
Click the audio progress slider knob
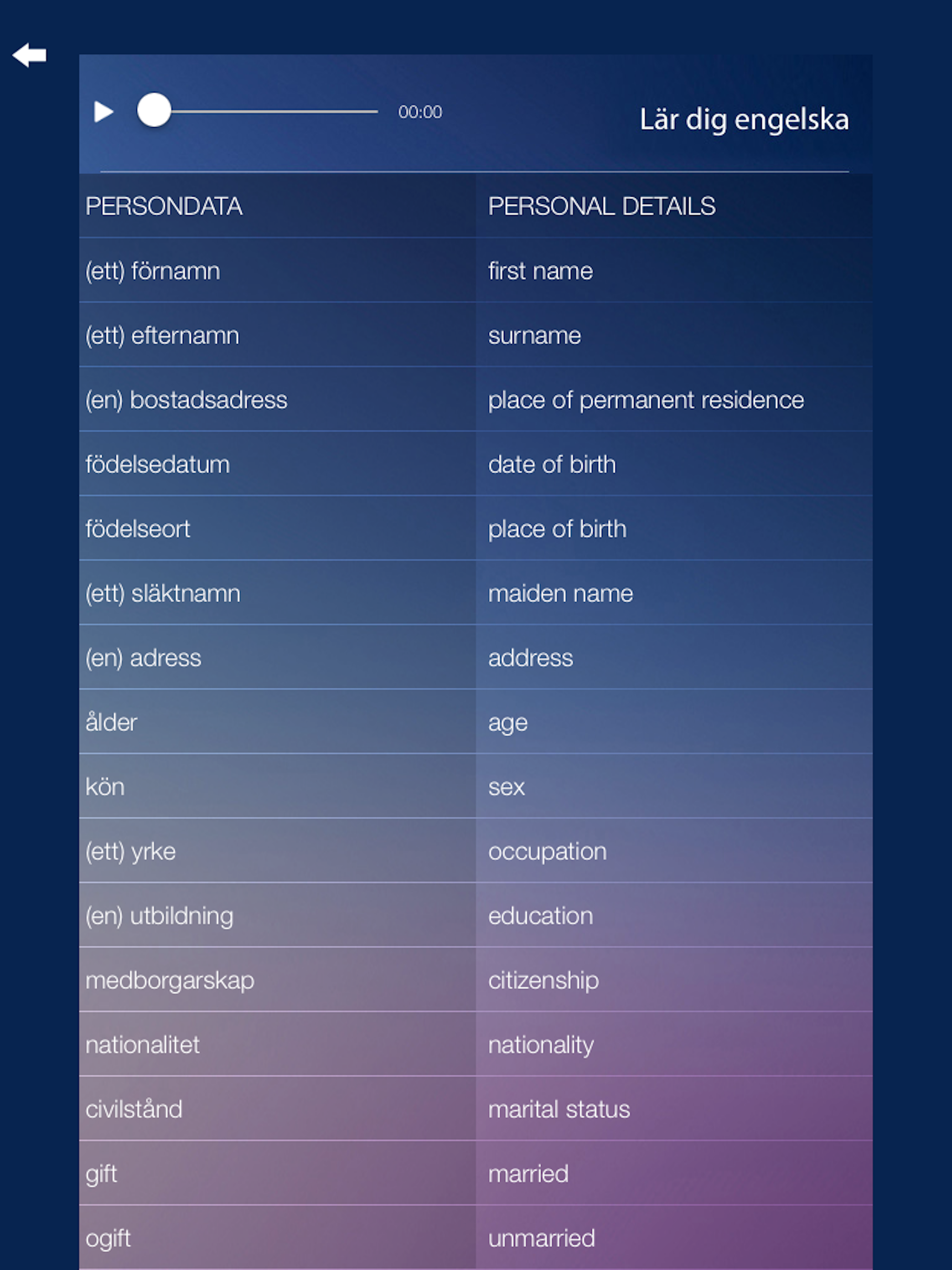pos(154,110)
